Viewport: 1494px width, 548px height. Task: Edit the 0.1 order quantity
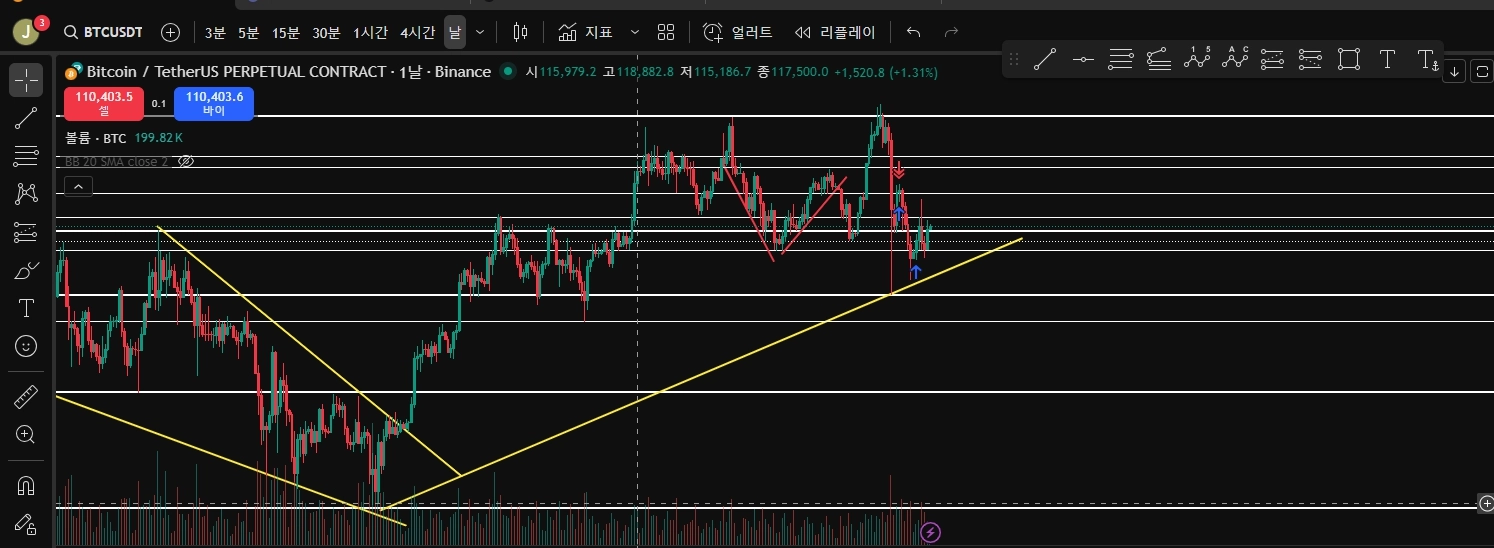(159, 103)
